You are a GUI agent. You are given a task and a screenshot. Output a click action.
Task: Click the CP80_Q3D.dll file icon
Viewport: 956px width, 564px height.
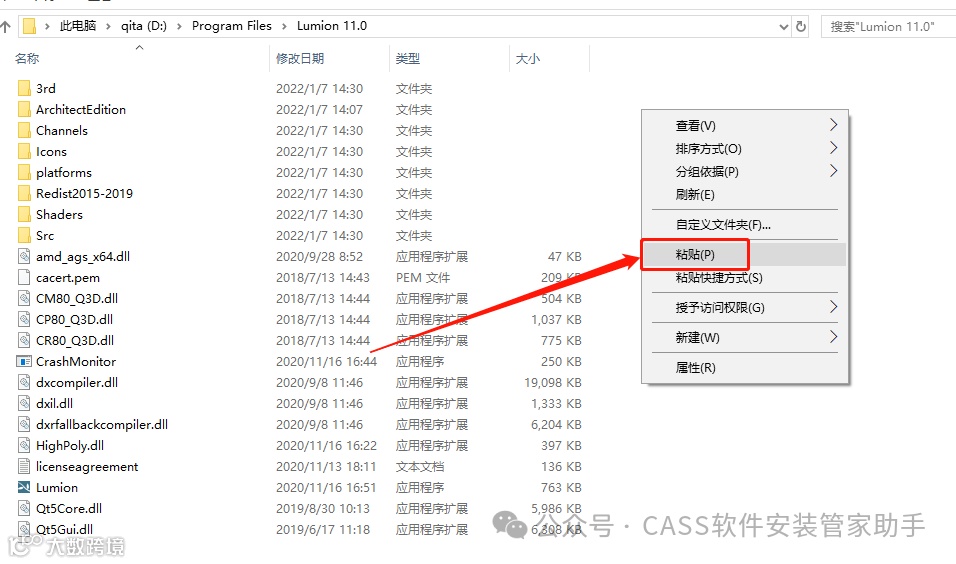(x=24, y=319)
